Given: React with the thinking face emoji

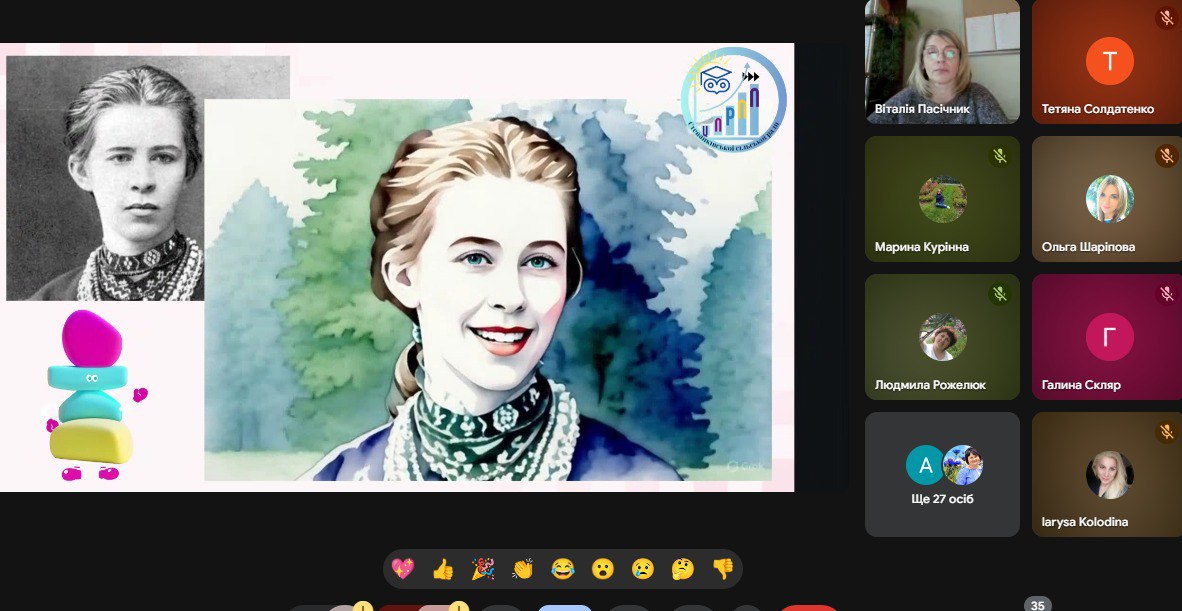Looking at the screenshot, I should [x=682, y=569].
